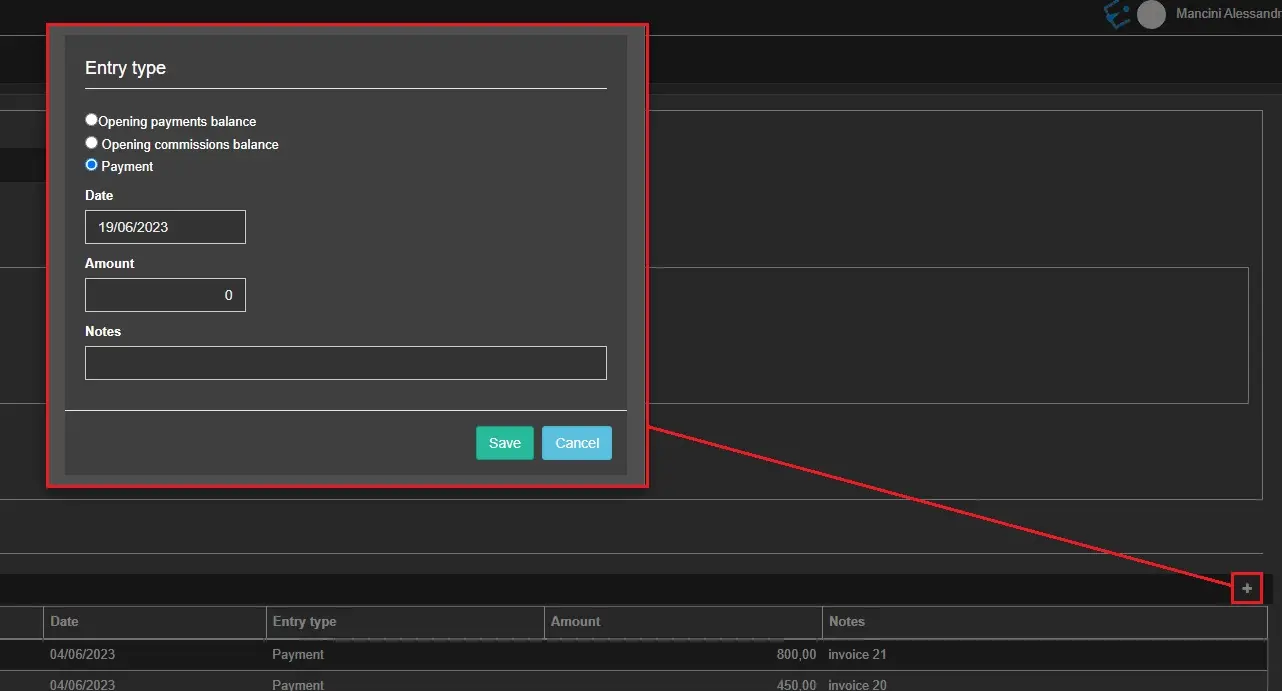Image resolution: width=1282 pixels, height=691 pixels.
Task: Click the Notes column header
Action: tap(846, 621)
